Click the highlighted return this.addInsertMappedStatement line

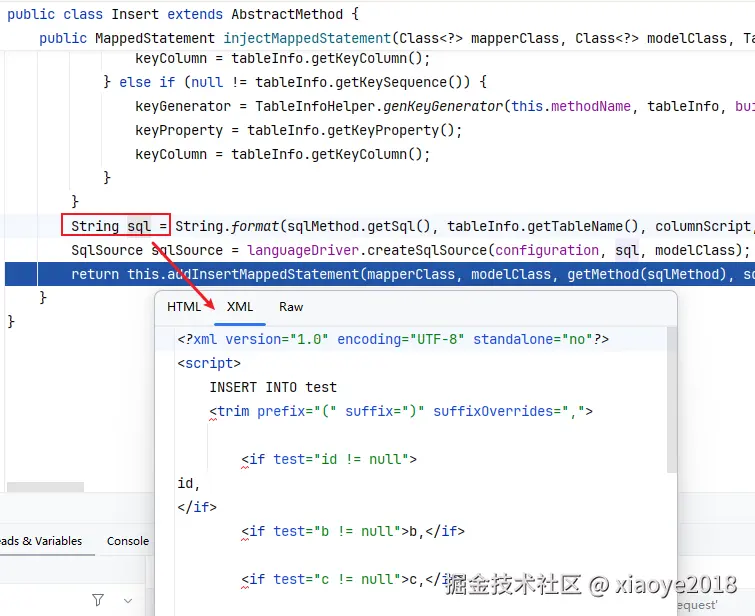(380, 274)
